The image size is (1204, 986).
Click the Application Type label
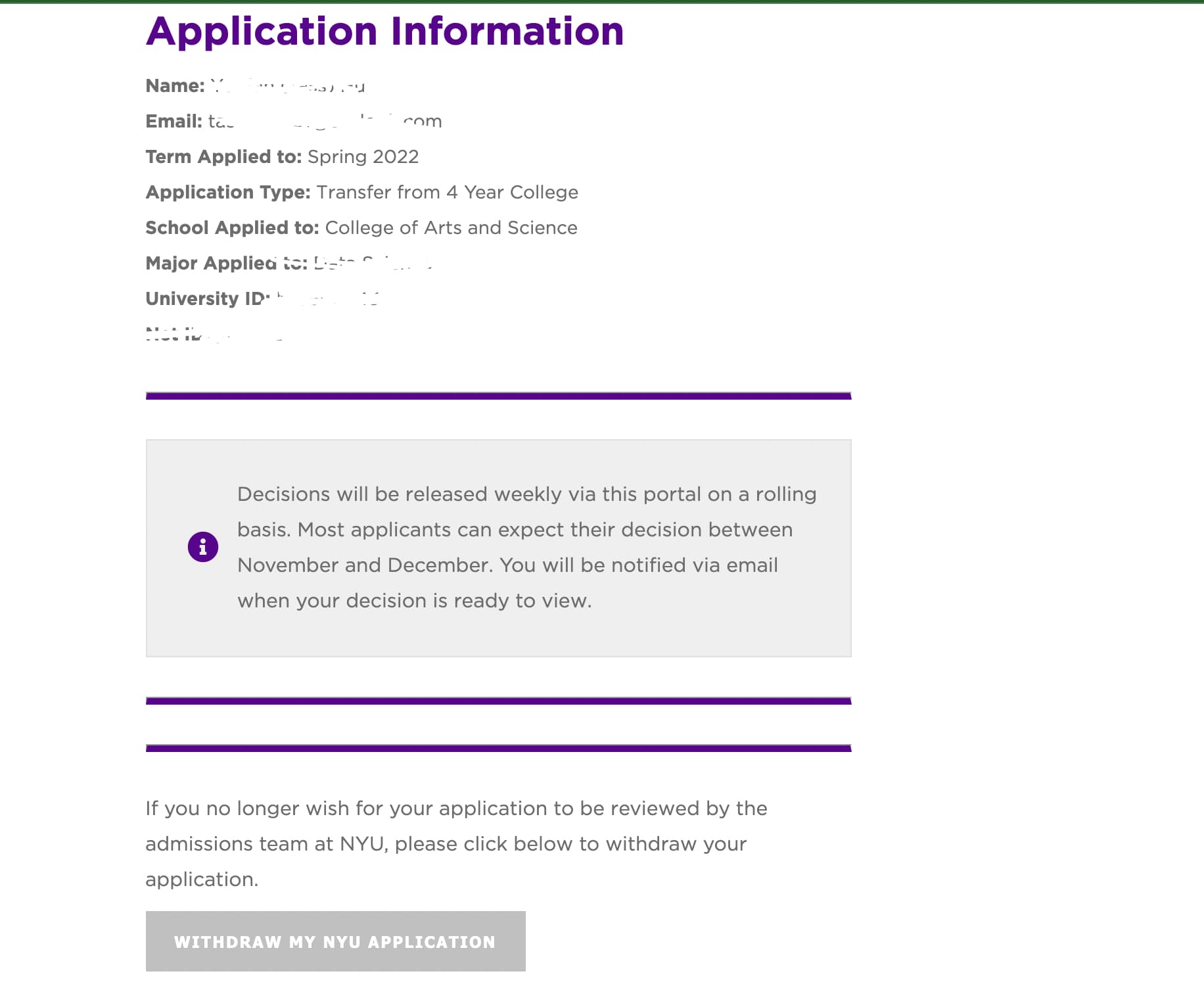[x=227, y=193]
